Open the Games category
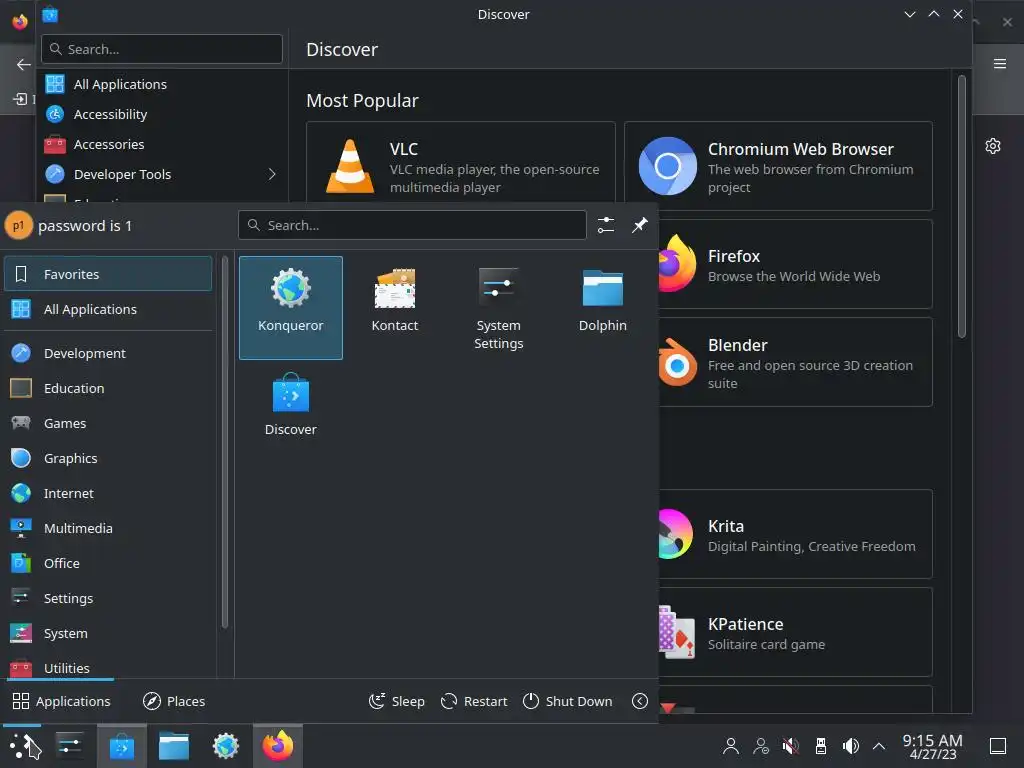This screenshot has height=768, width=1024. coord(108,423)
